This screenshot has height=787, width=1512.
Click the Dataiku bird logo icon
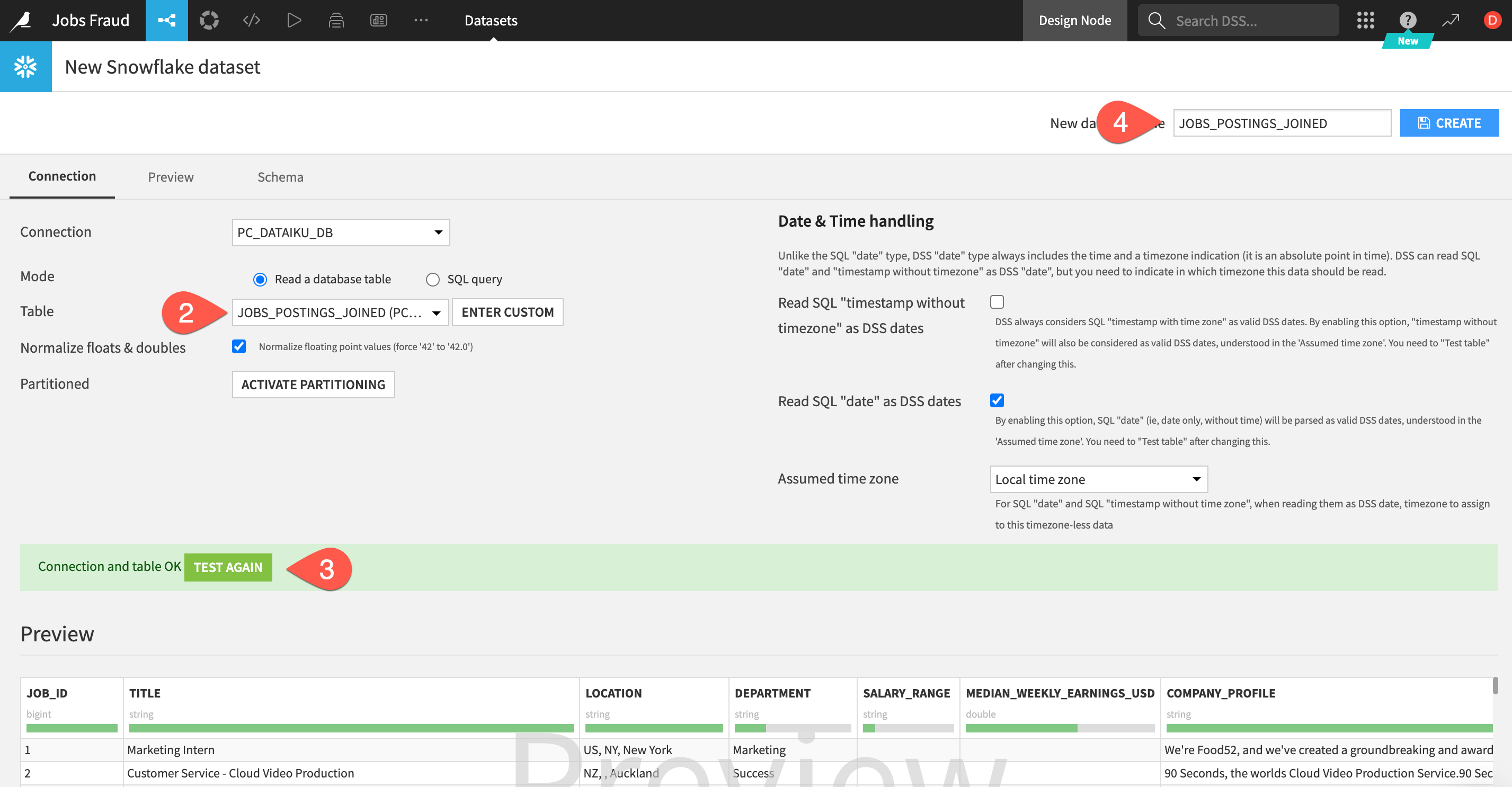tap(22, 21)
